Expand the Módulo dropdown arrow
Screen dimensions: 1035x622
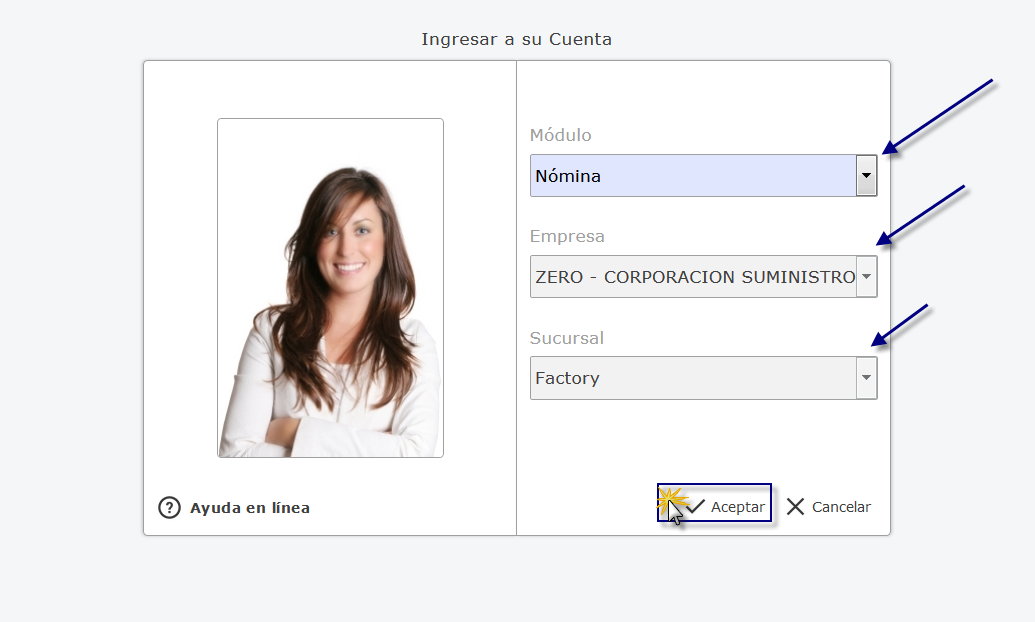(x=866, y=176)
